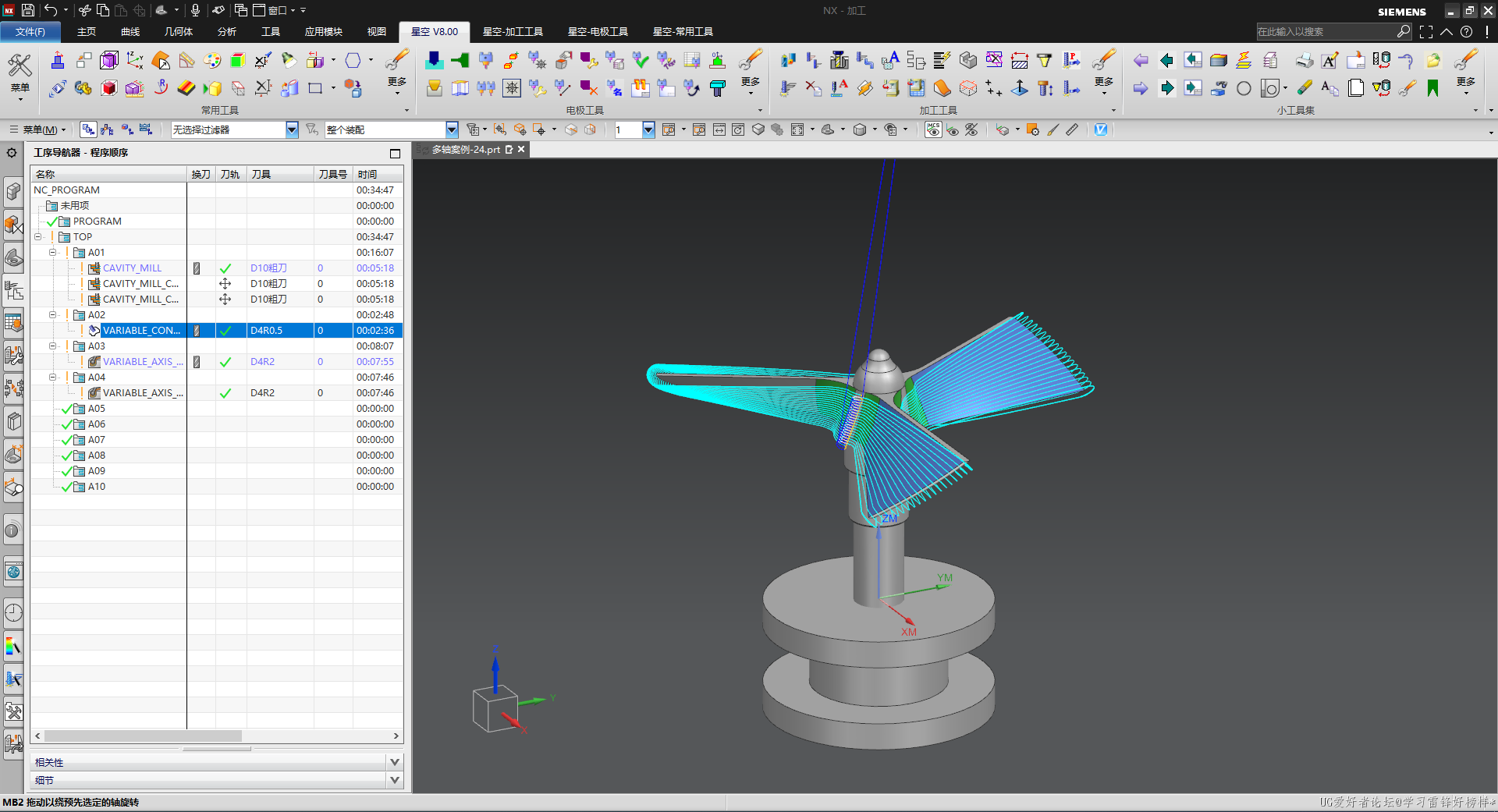Open the 星空-加工工具 ribbon tab
The height and width of the screenshot is (812, 1498).
tap(513, 32)
